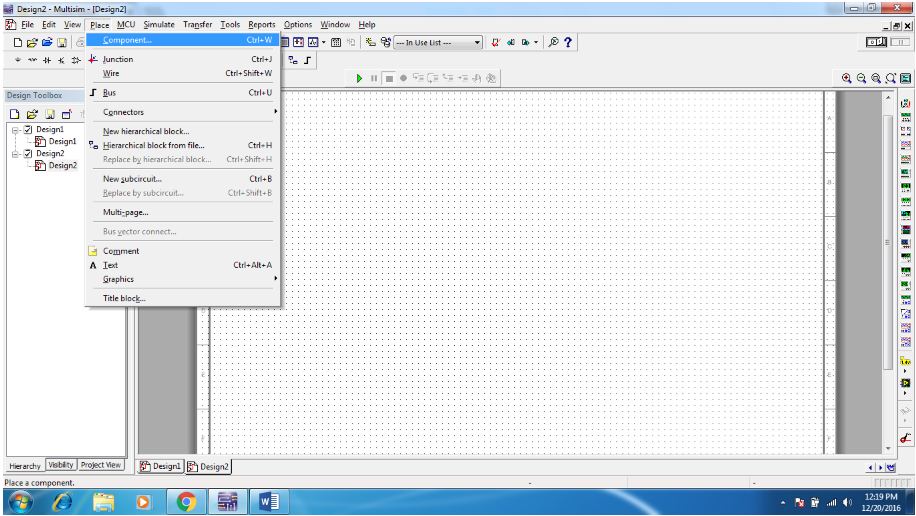916x516 pixels.
Task: Choose Text from Place menu
Action: coord(182,265)
